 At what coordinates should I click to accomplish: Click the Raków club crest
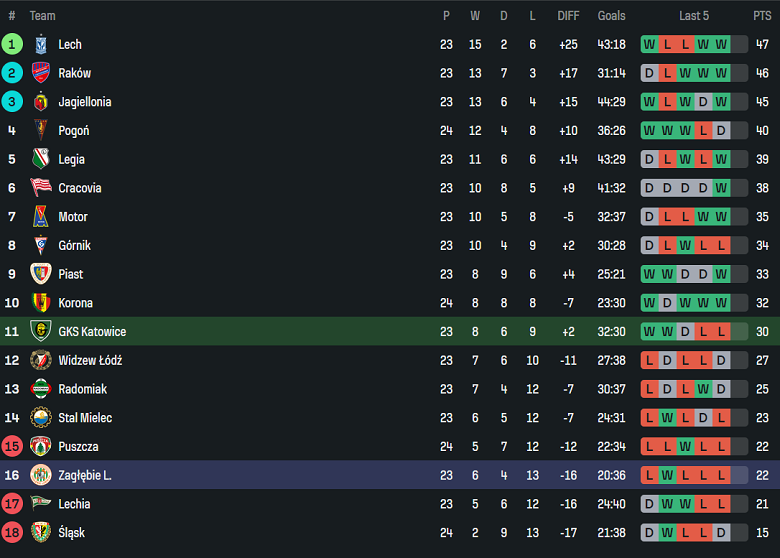(41, 73)
